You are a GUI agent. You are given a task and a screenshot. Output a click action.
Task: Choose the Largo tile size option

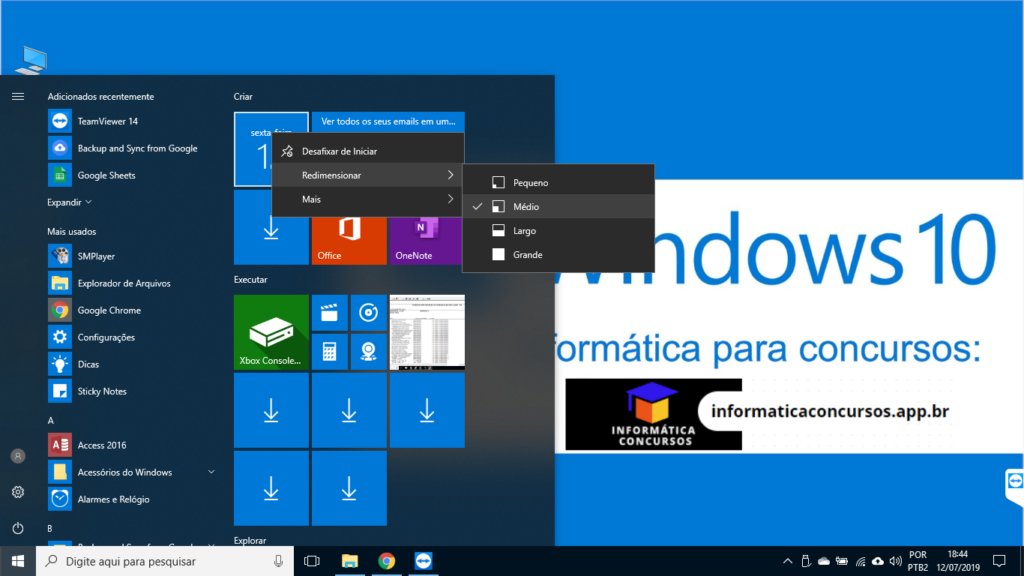tap(526, 231)
